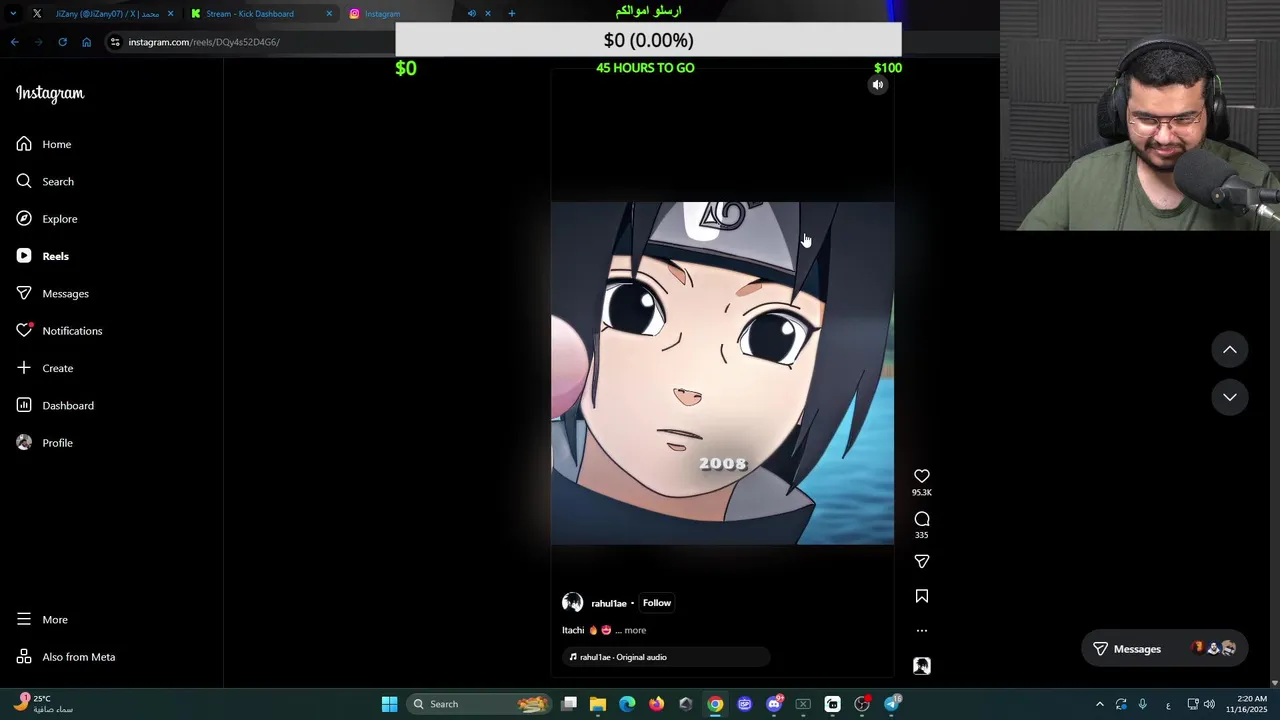Open Windows Start menu
The image size is (1280, 720).
[390, 704]
